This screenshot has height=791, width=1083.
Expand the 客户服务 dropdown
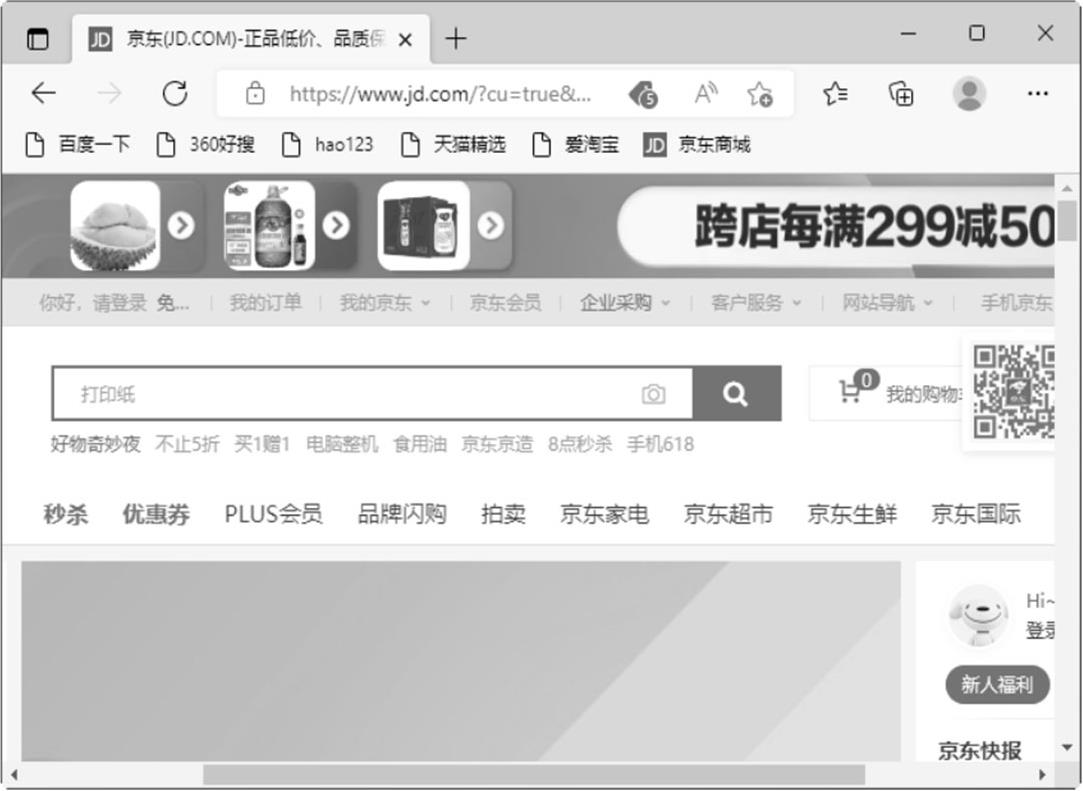pyautogui.click(x=756, y=303)
